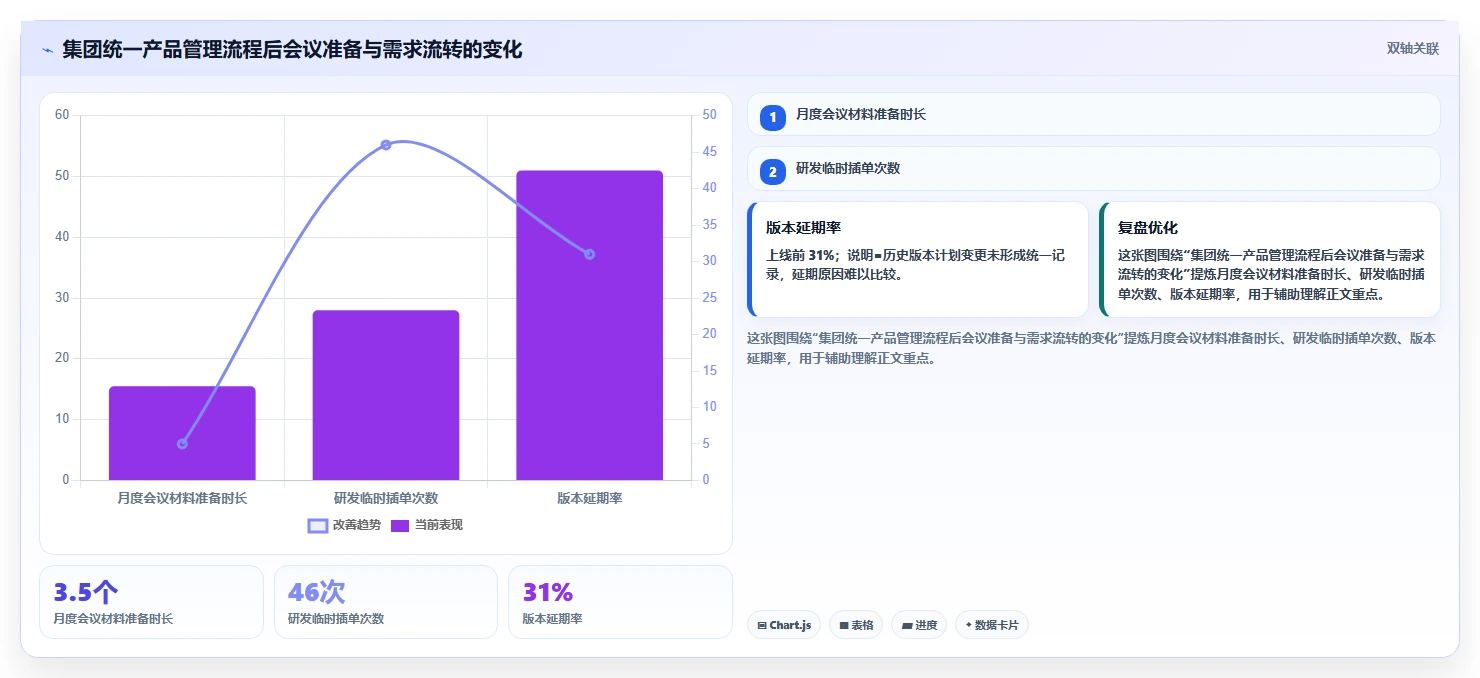The height and width of the screenshot is (678, 1480).
Task: Click the right axis value 50
Action: (x=709, y=115)
